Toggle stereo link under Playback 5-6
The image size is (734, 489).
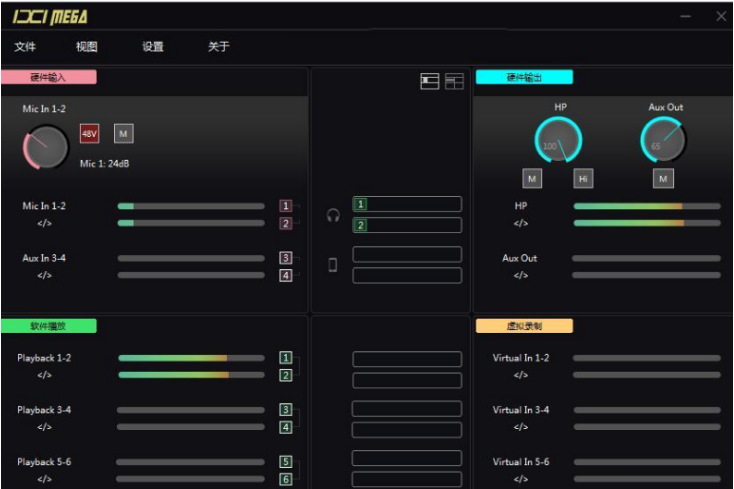tap(44, 479)
